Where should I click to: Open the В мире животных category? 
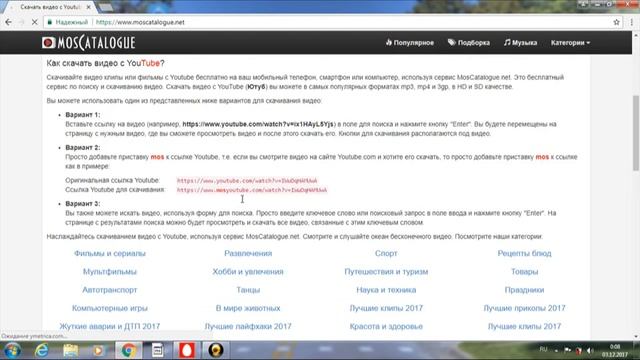click(x=248, y=308)
